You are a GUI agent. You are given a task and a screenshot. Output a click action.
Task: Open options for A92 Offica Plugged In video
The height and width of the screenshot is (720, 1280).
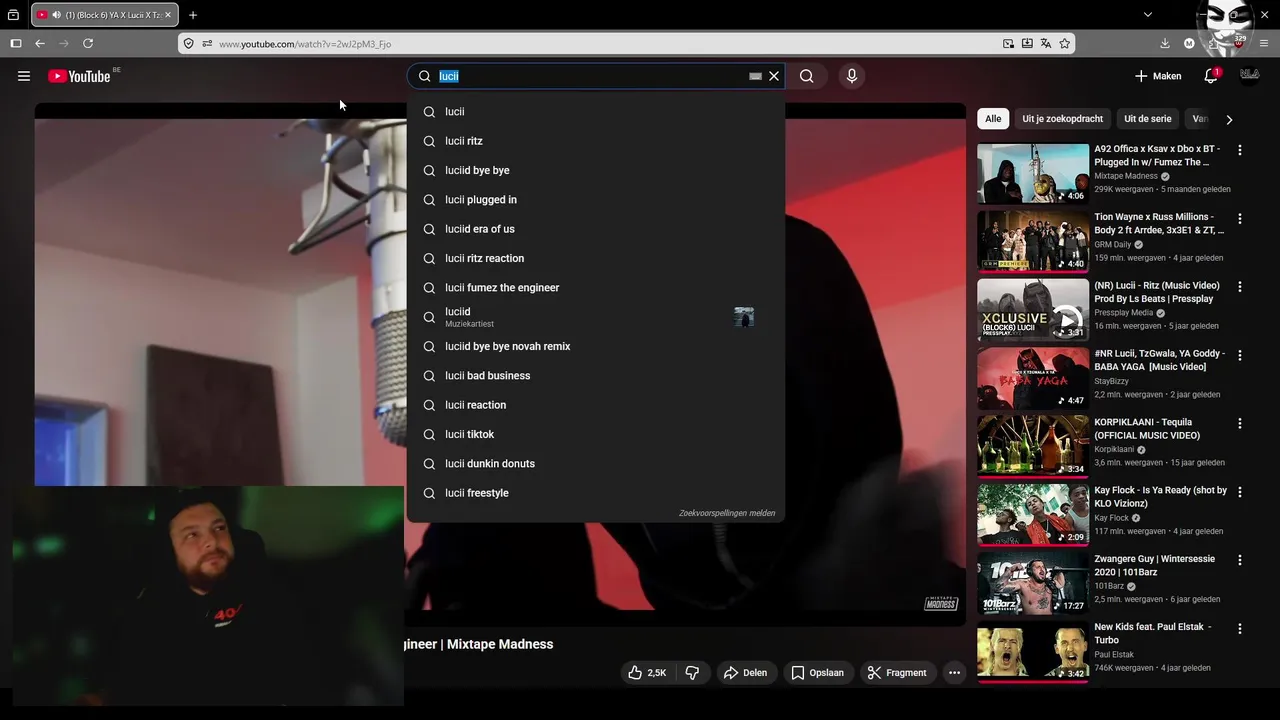[1240, 150]
